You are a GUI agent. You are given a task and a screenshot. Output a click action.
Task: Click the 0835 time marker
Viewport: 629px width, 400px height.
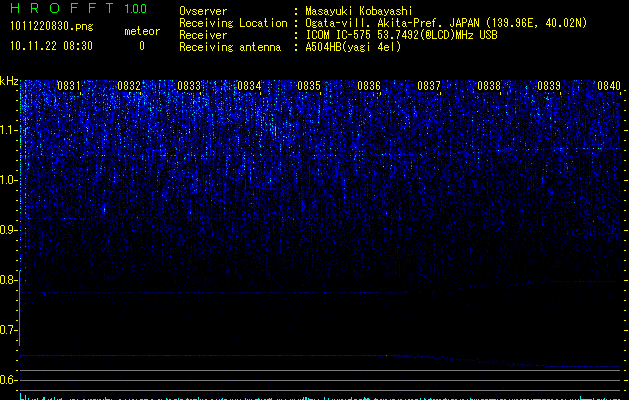(x=309, y=86)
